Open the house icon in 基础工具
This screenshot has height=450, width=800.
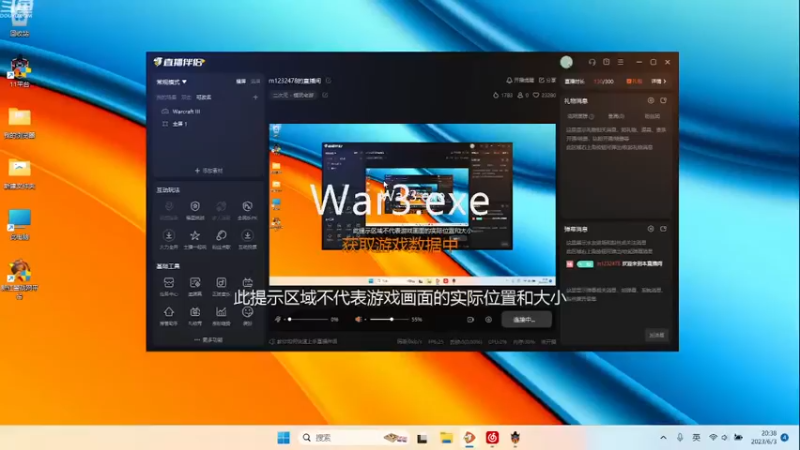(169, 312)
